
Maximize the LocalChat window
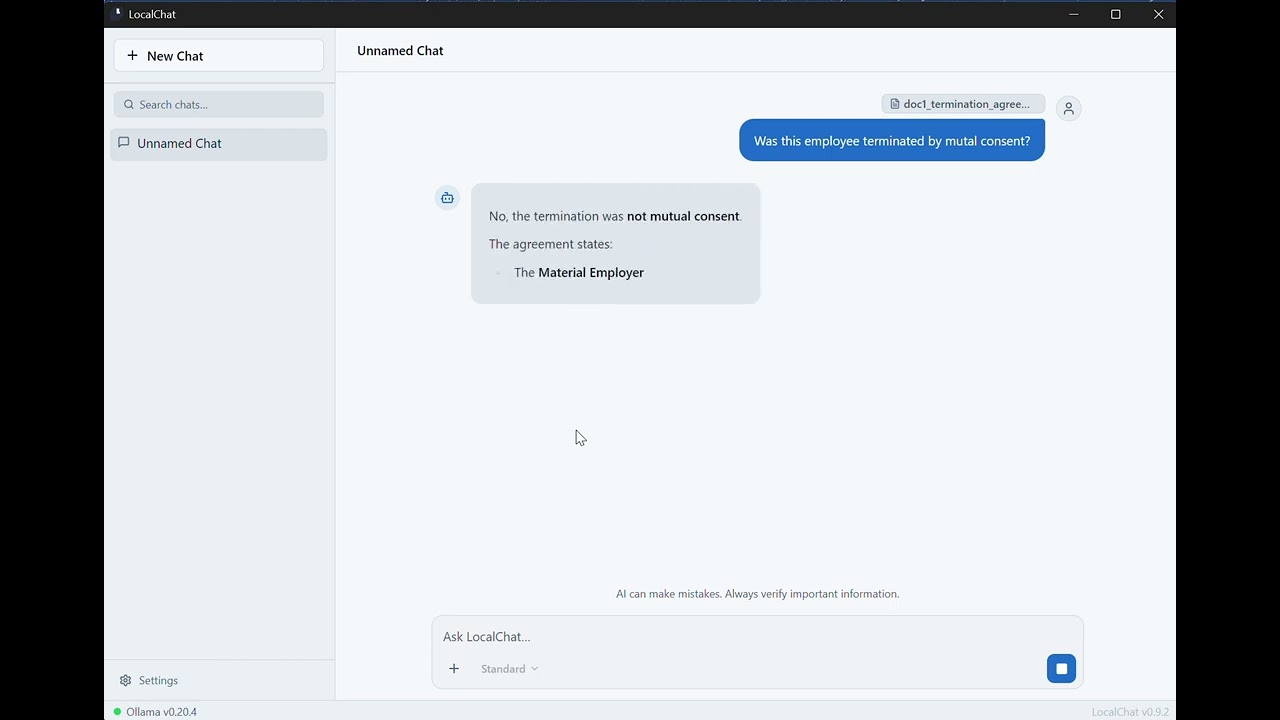[x=1116, y=14]
